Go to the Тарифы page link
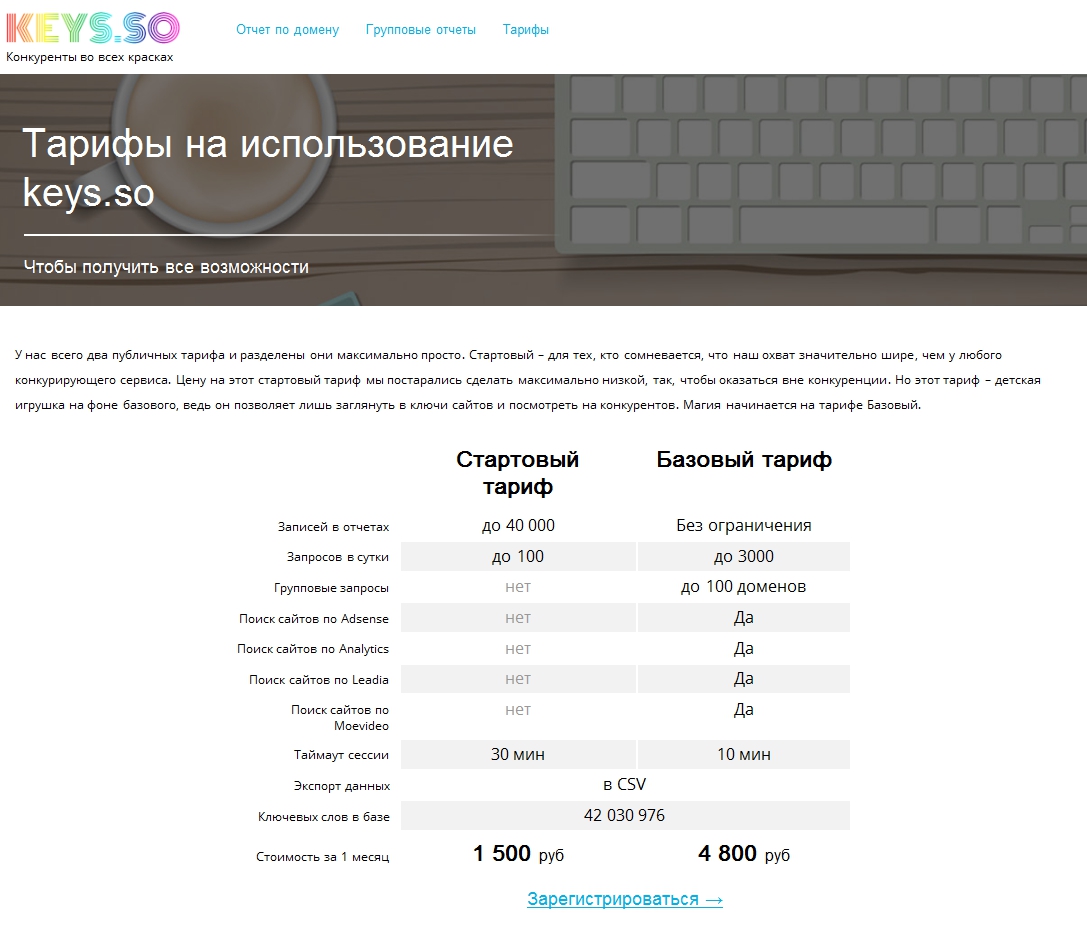This screenshot has height=933, width=1087. click(525, 30)
